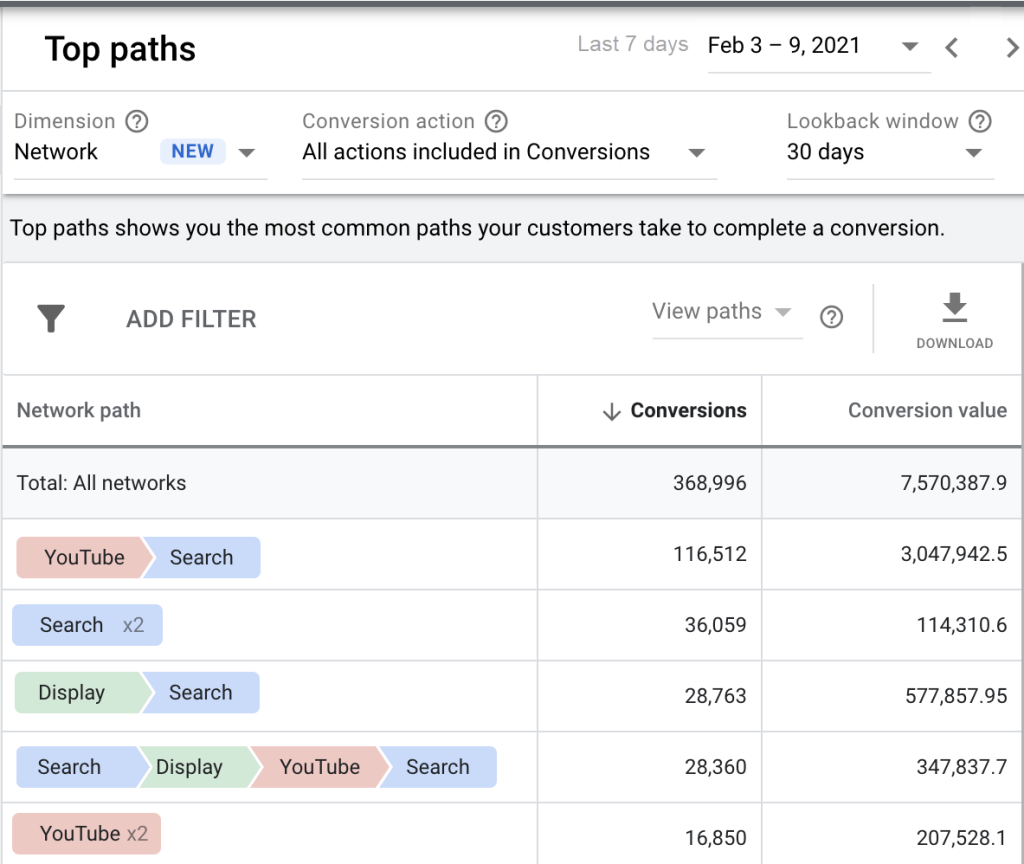This screenshot has height=864, width=1024.
Task: Click the filter funnel icon
Action: (x=51, y=319)
